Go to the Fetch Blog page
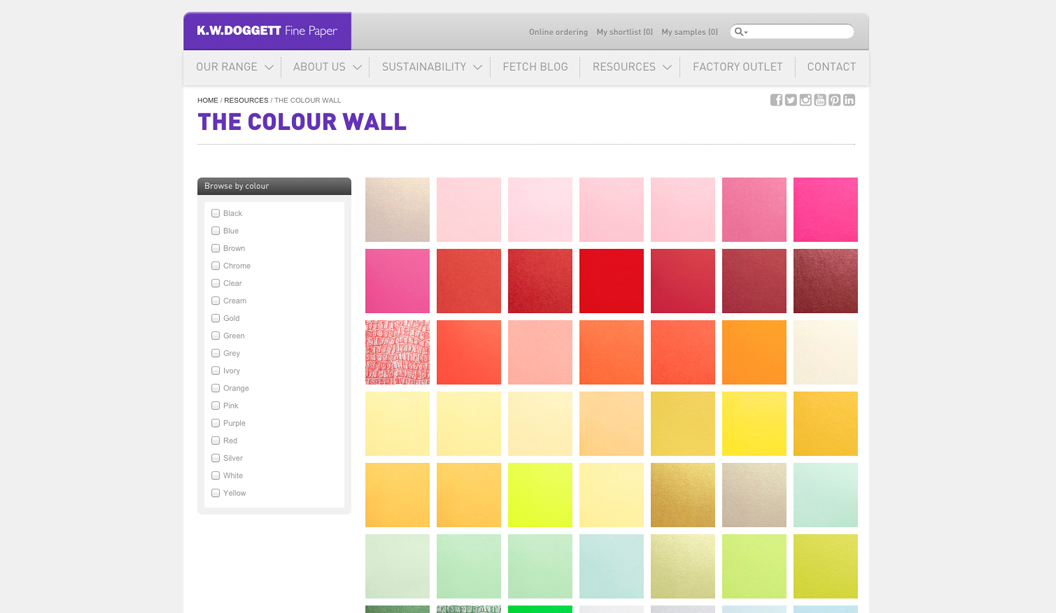Viewport: 1056px width, 613px height. tap(535, 67)
